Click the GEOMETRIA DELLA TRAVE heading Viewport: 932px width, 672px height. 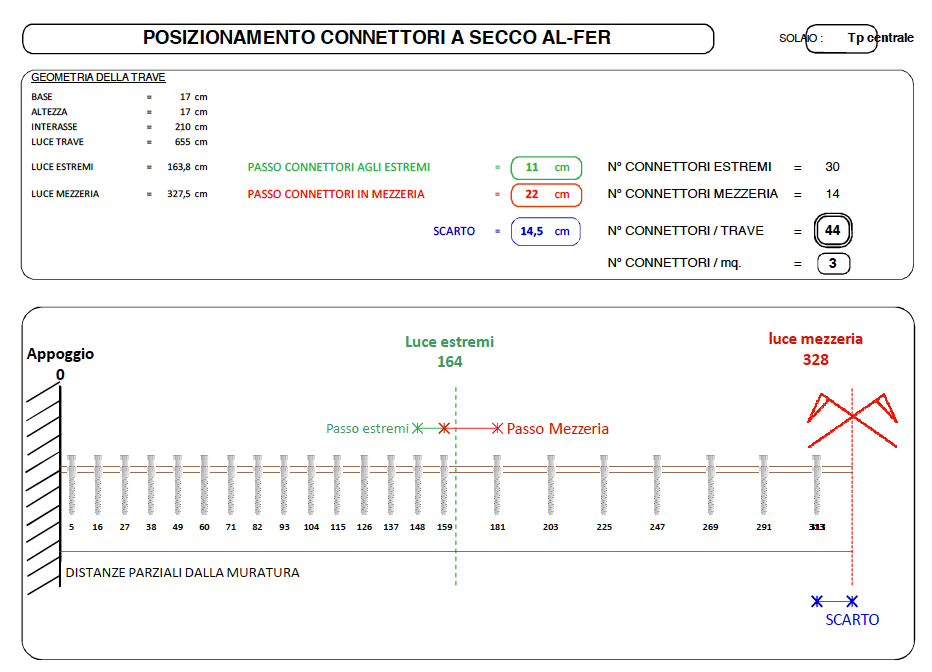point(98,77)
